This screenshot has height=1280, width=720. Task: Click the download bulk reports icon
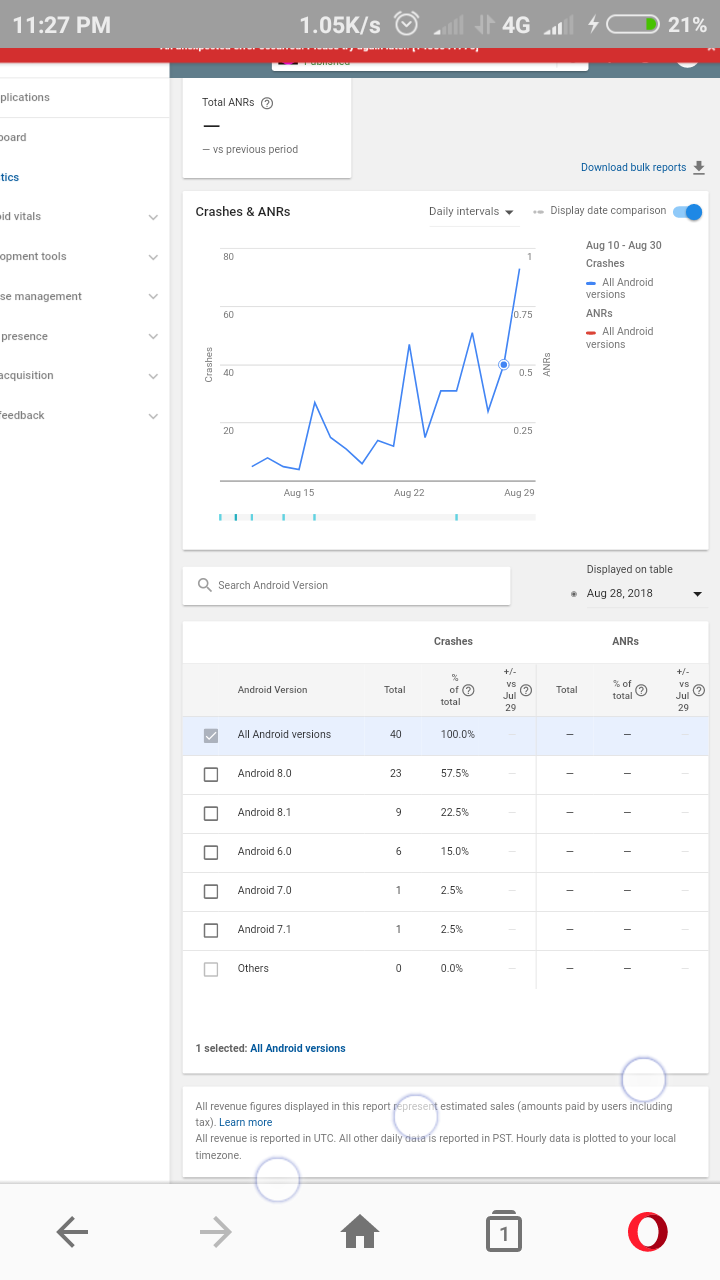pyautogui.click(x=699, y=167)
